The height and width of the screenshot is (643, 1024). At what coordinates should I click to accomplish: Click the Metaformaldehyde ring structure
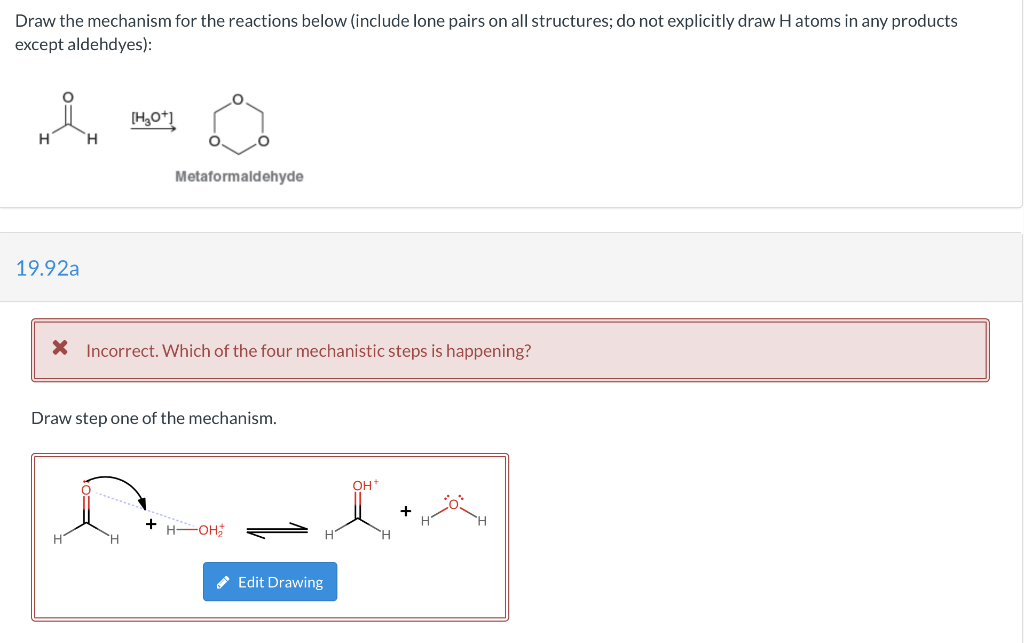(x=238, y=125)
